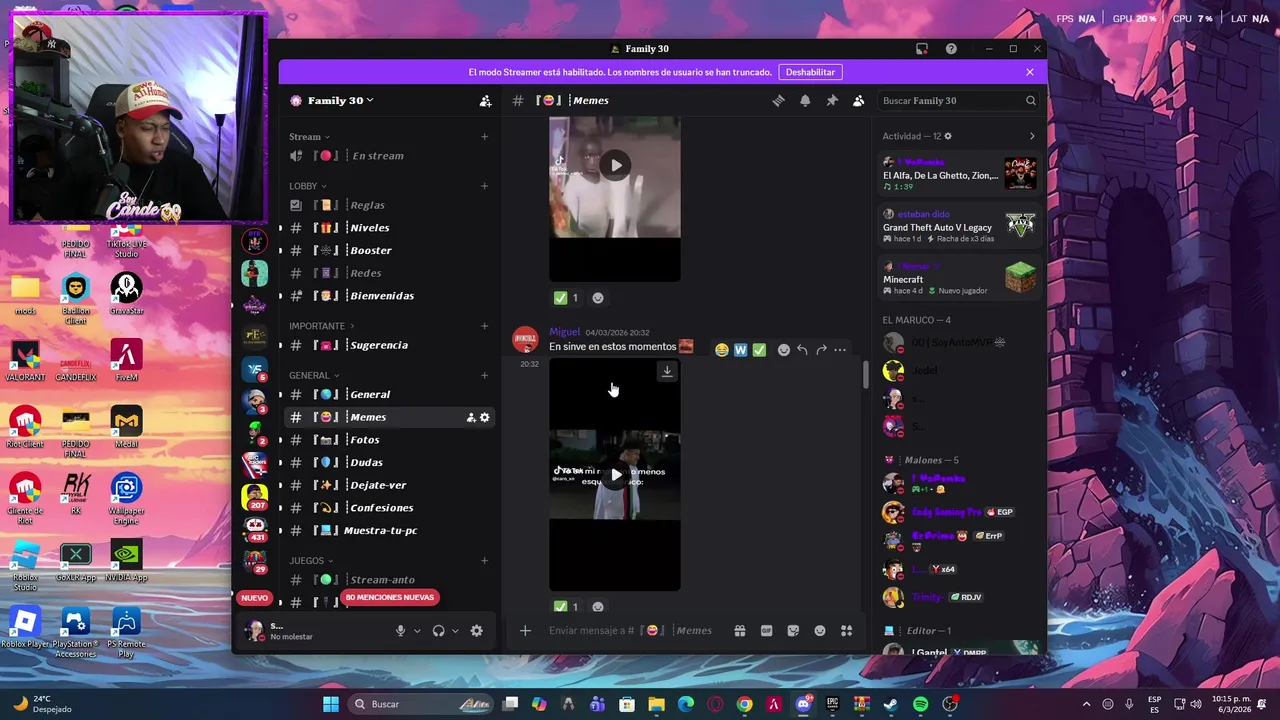Open the emoji picker in message box

click(x=820, y=630)
